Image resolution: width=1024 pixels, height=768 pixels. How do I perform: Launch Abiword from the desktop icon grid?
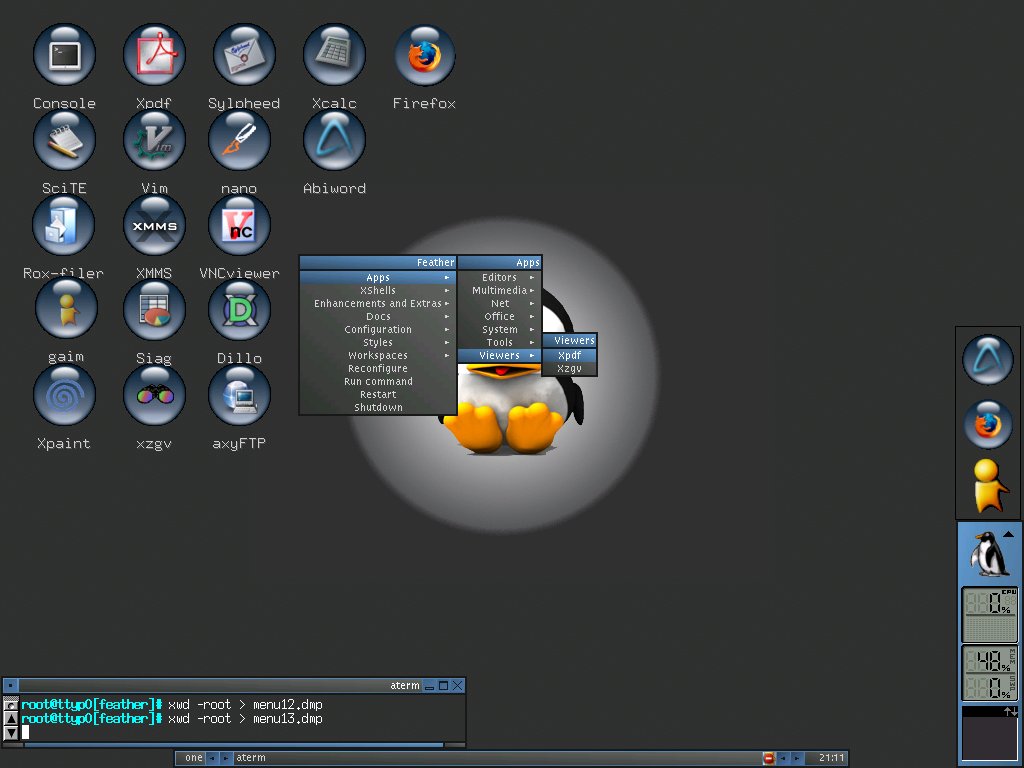(334, 140)
